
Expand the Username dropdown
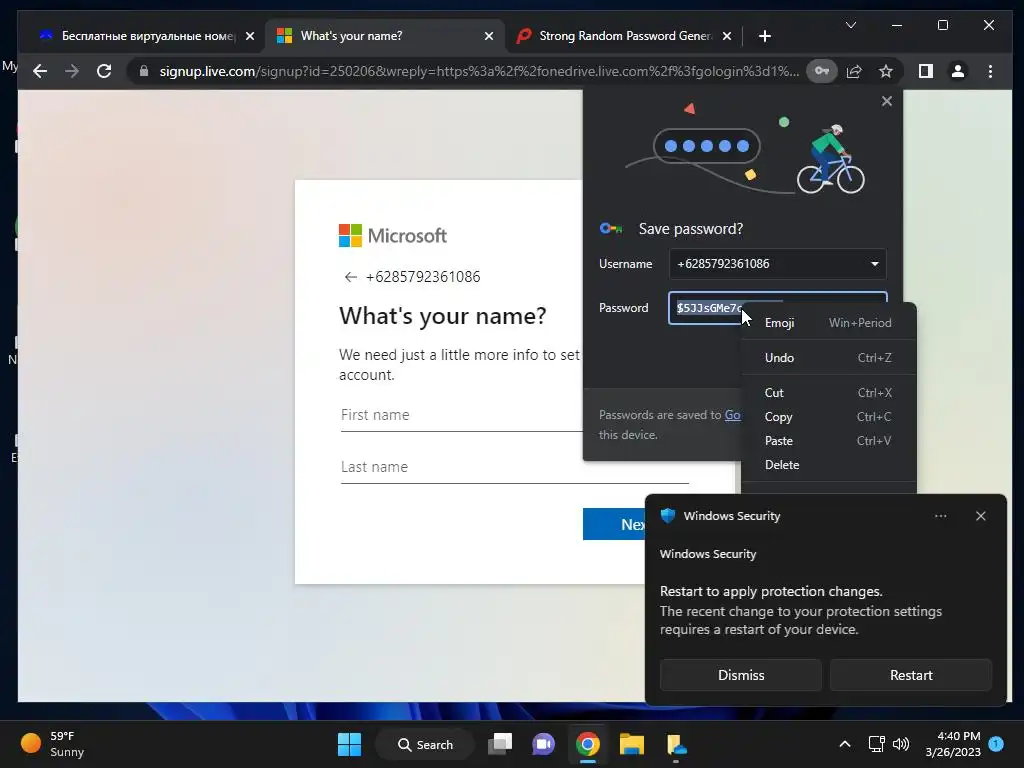[x=874, y=264]
